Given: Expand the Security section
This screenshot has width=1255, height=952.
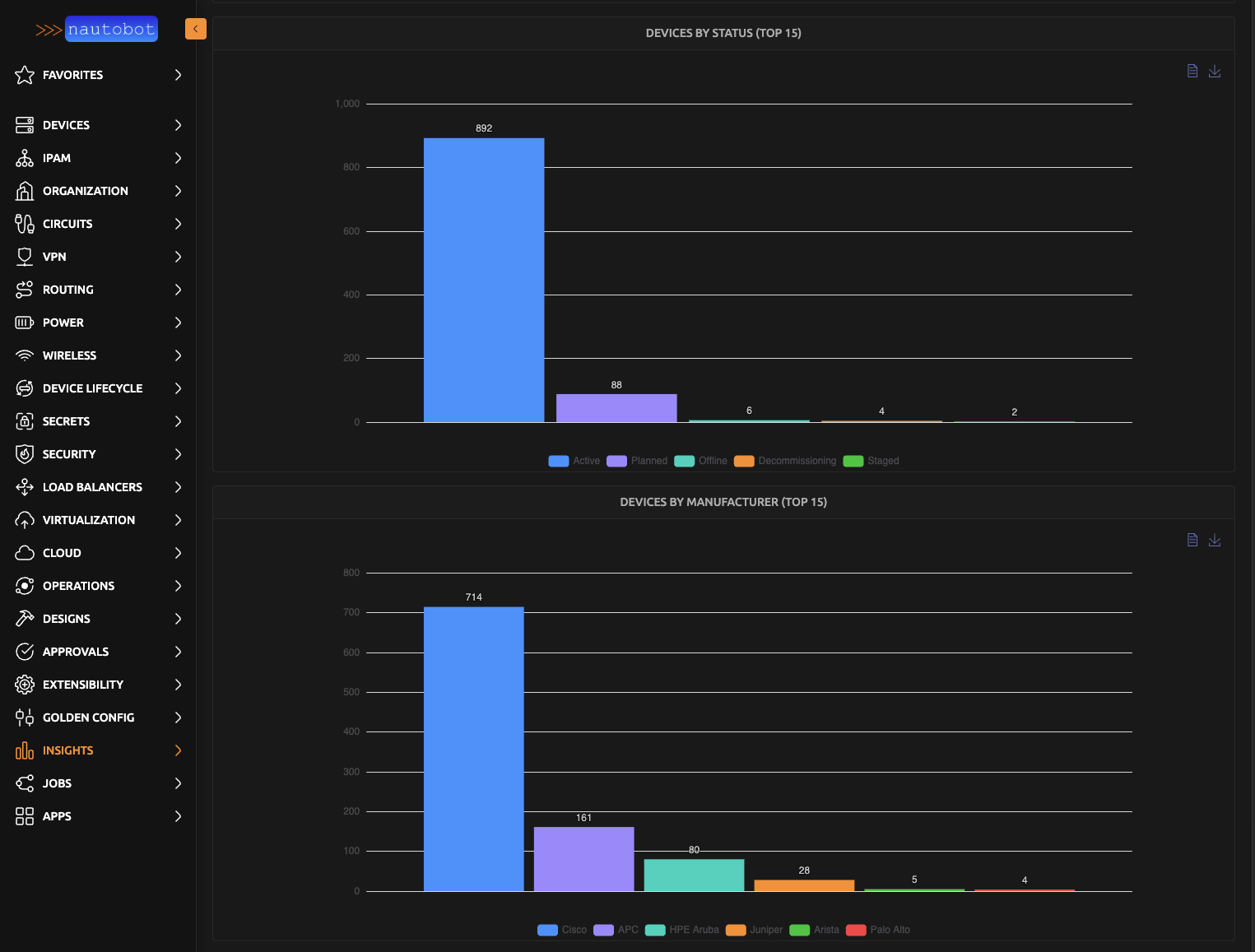Looking at the screenshot, I should pos(178,453).
